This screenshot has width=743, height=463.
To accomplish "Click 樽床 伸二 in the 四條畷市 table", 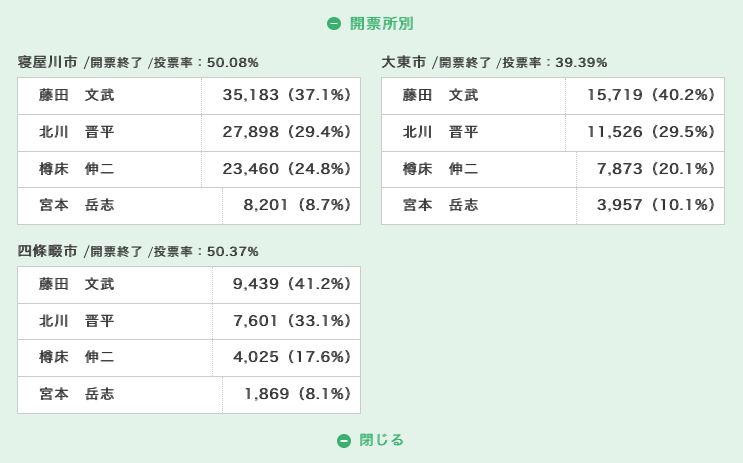I will [77, 357].
